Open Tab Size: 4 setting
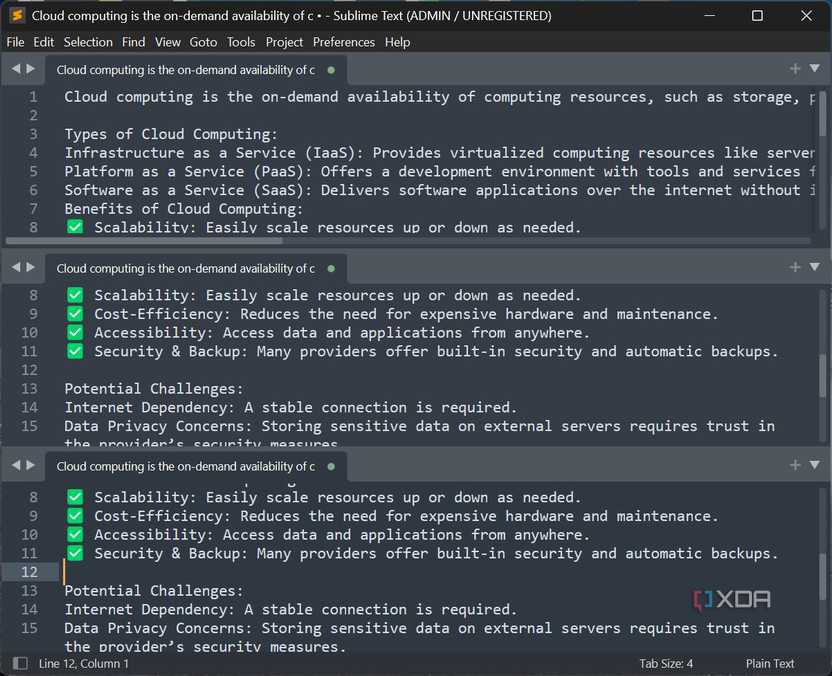832x676 pixels. [666, 663]
